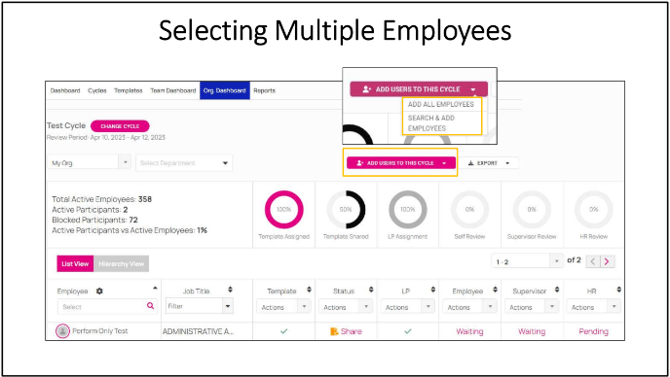Click Add Users To This Cycle button
The width and height of the screenshot is (670, 377).
pos(401,163)
